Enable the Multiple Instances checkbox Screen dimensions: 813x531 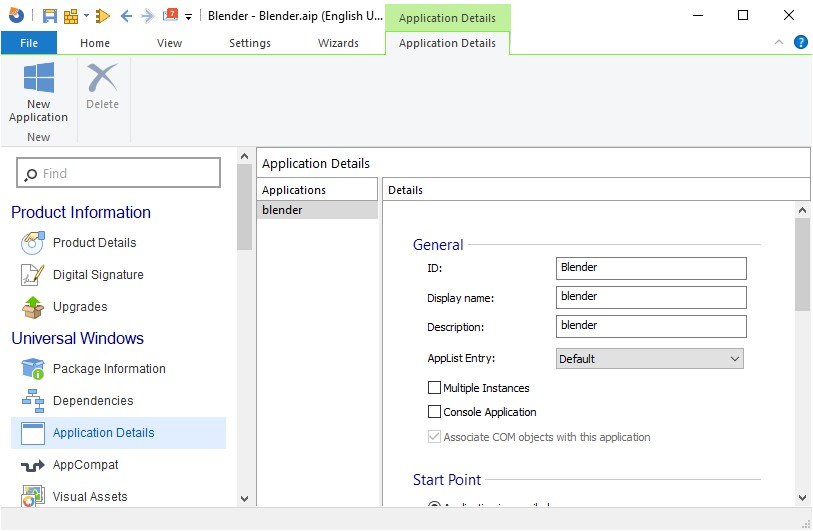434,387
